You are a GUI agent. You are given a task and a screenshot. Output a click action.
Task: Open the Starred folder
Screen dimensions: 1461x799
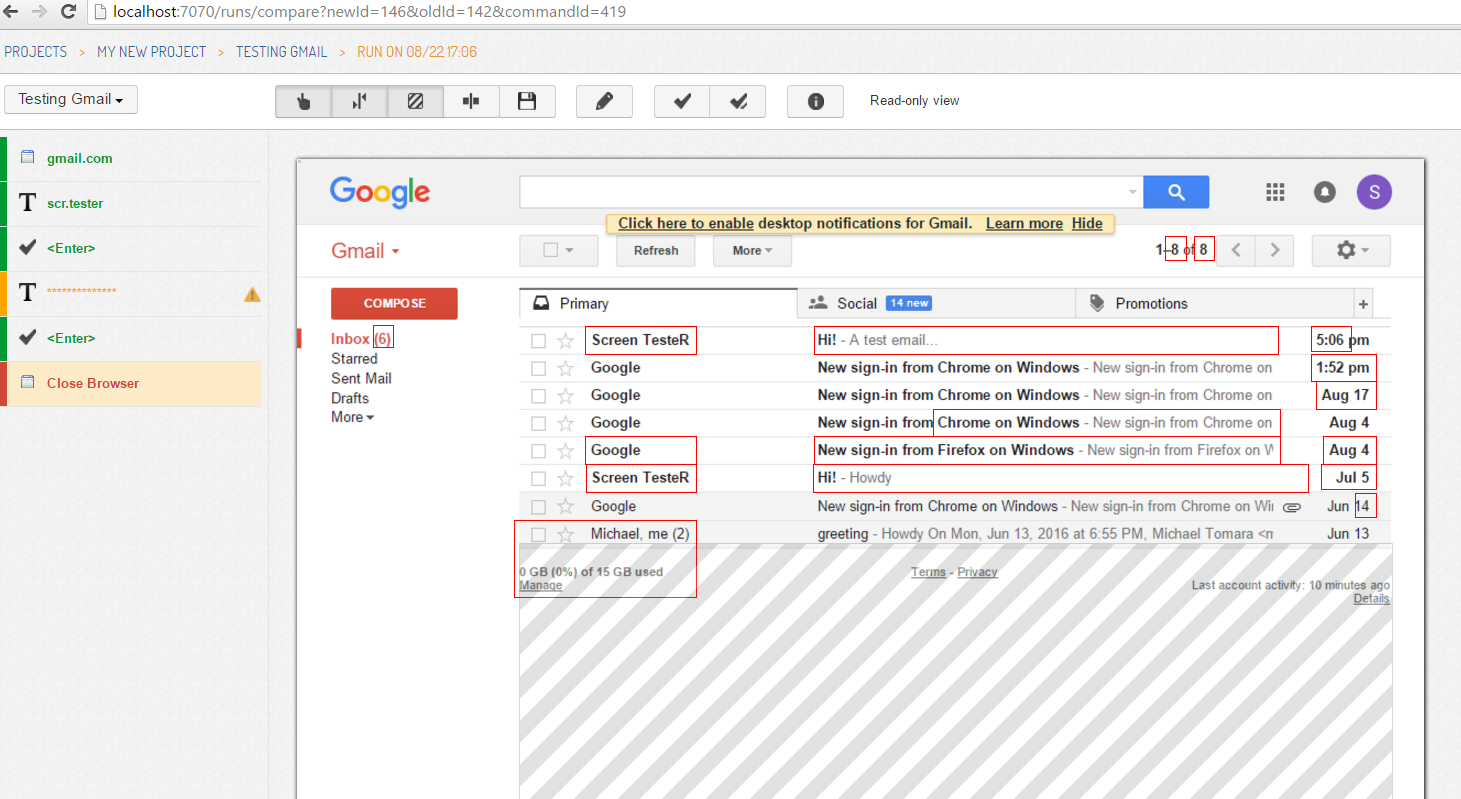pyautogui.click(x=354, y=358)
